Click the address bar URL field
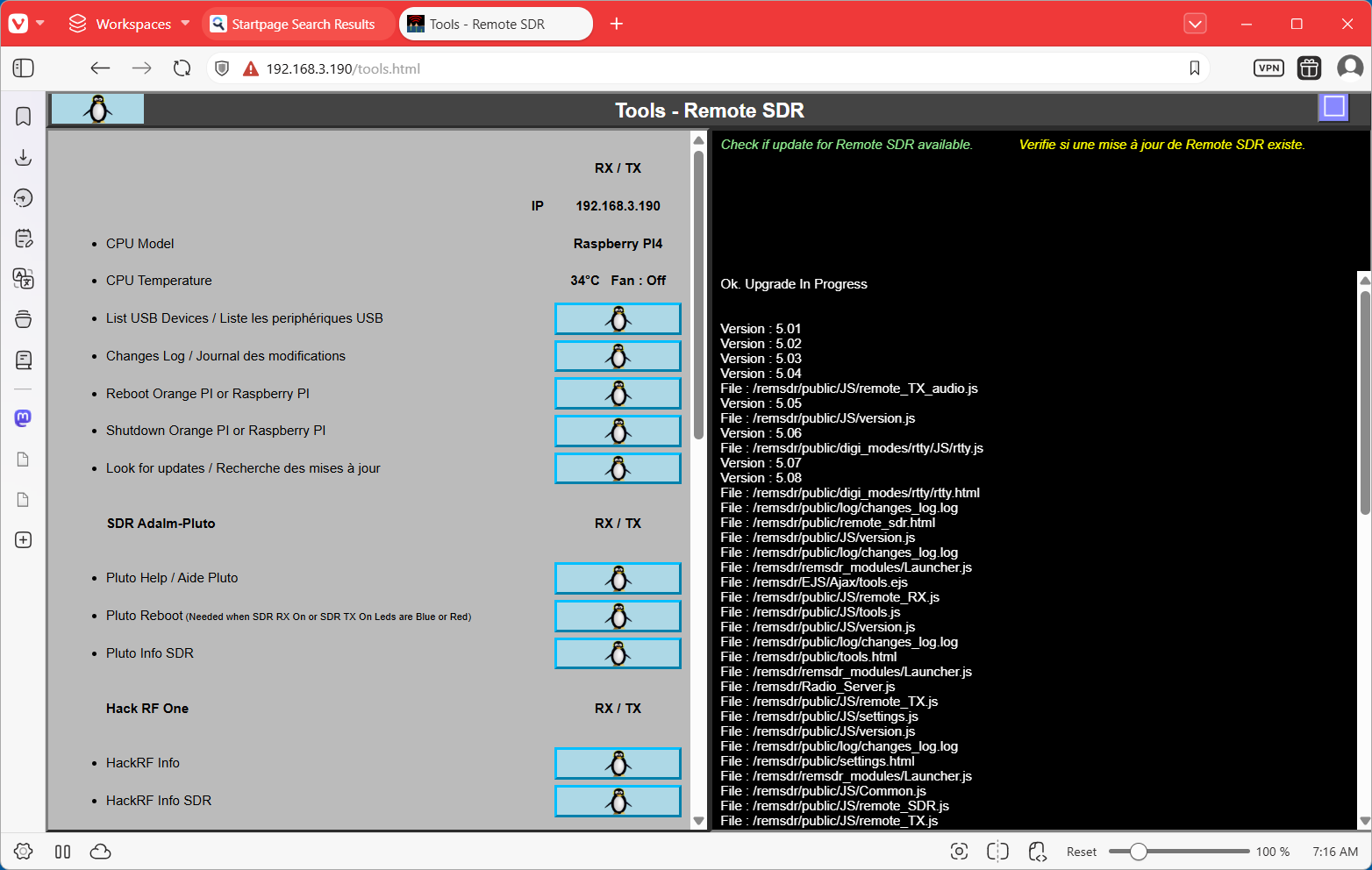1372x870 pixels. click(702, 68)
